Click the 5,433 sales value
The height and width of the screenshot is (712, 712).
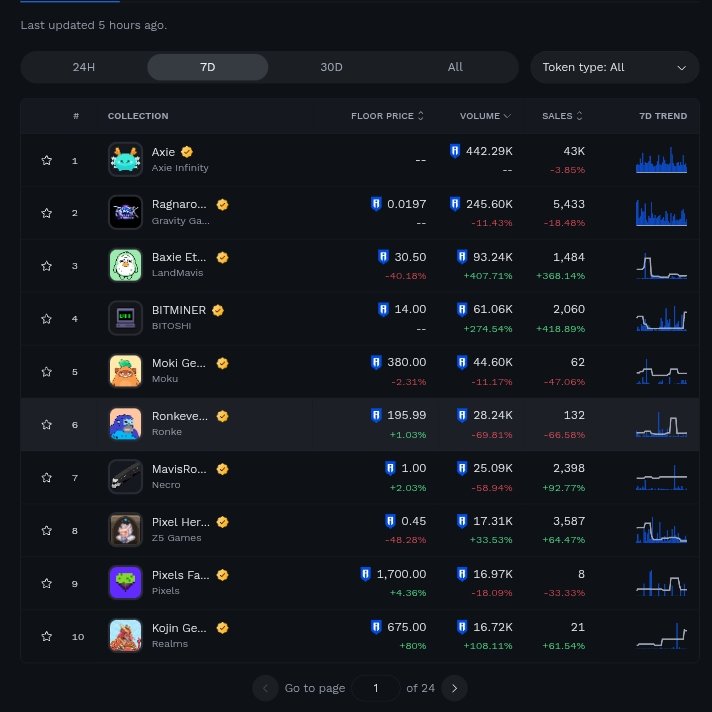[x=569, y=204]
